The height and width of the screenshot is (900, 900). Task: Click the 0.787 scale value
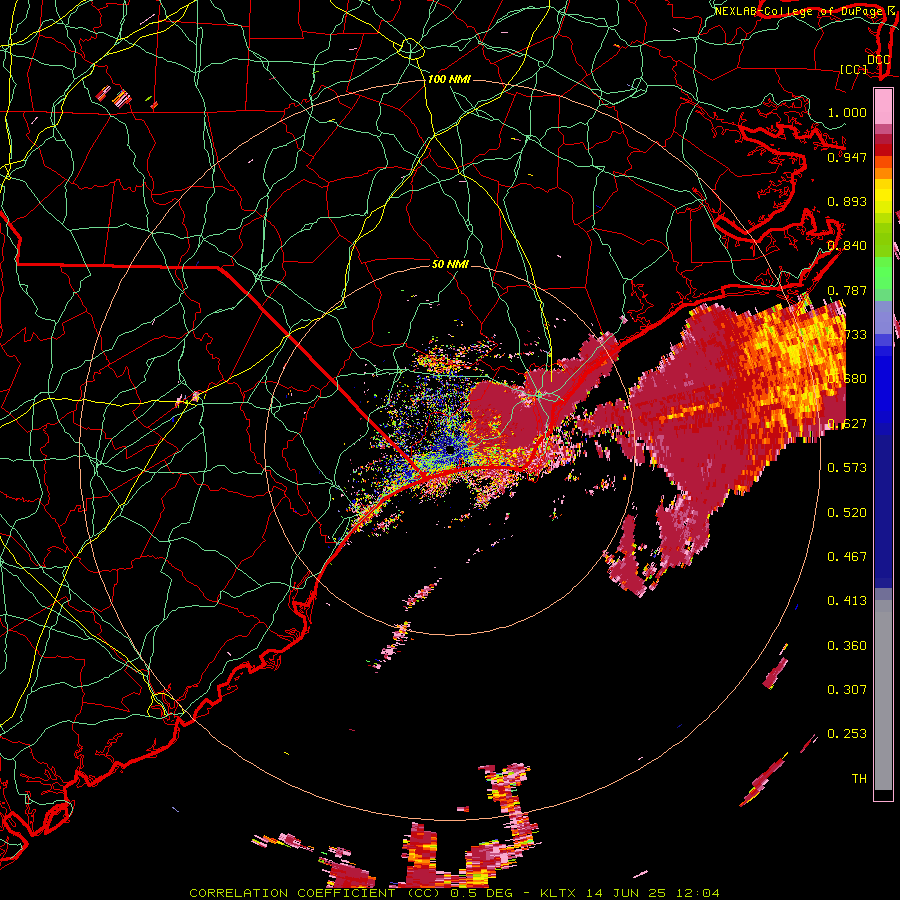click(x=847, y=290)
